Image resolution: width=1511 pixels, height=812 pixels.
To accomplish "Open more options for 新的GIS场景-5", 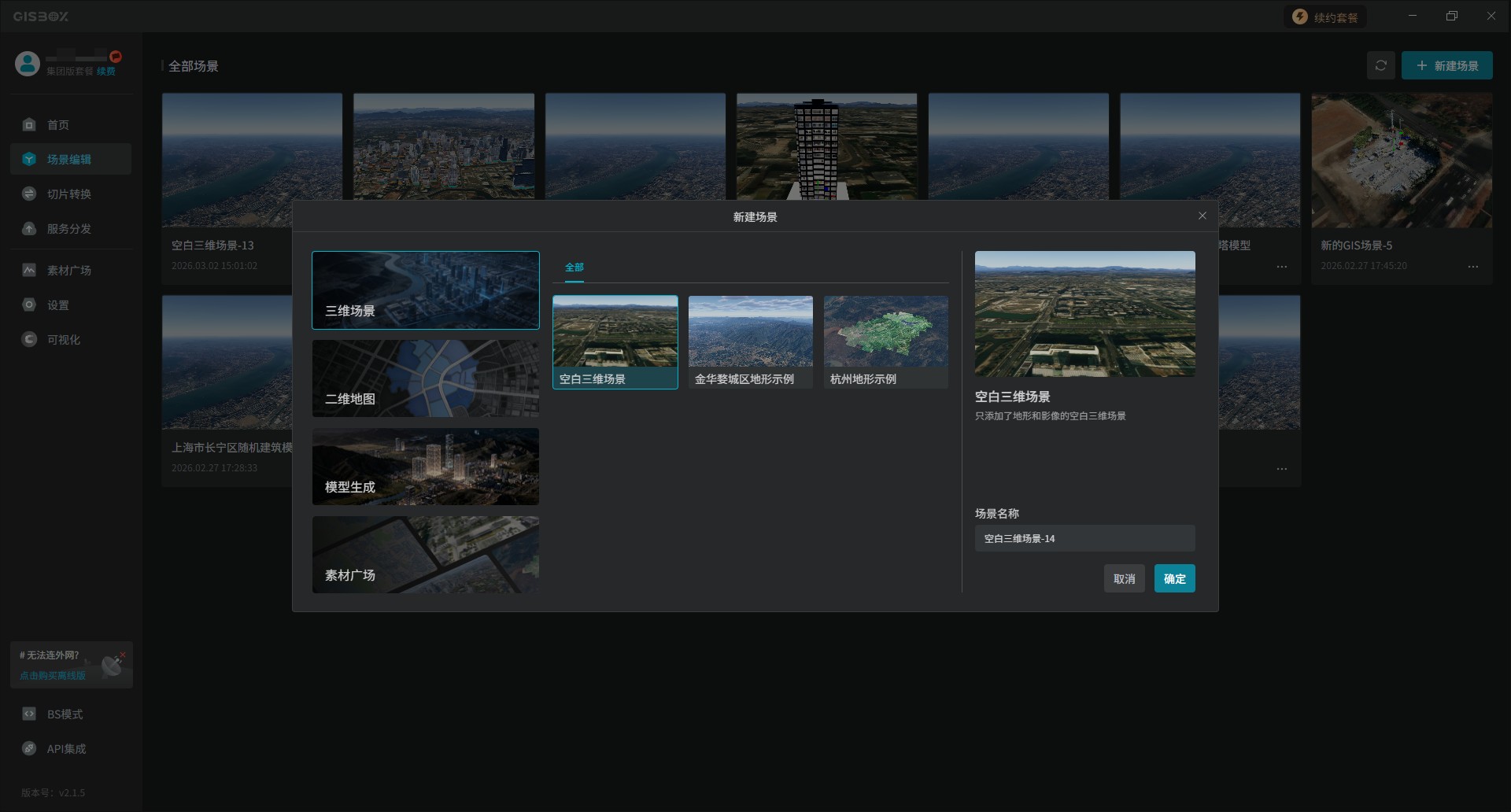I will pos(1472,267).
